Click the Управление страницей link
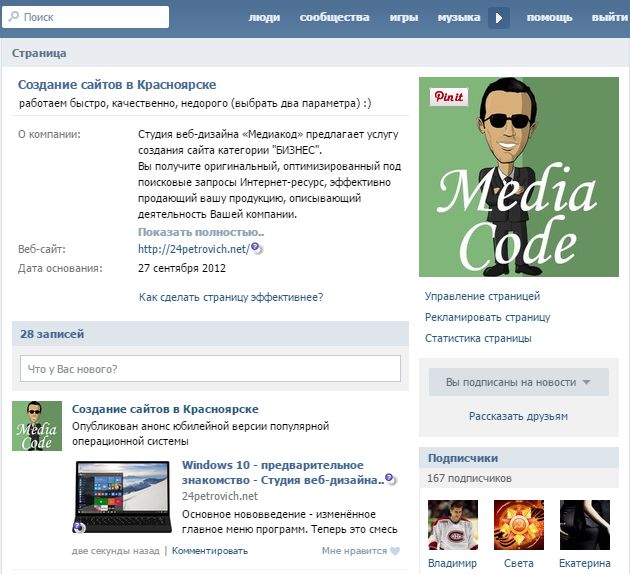This screenshot has width=630, height=574. (x=482, y=296)
